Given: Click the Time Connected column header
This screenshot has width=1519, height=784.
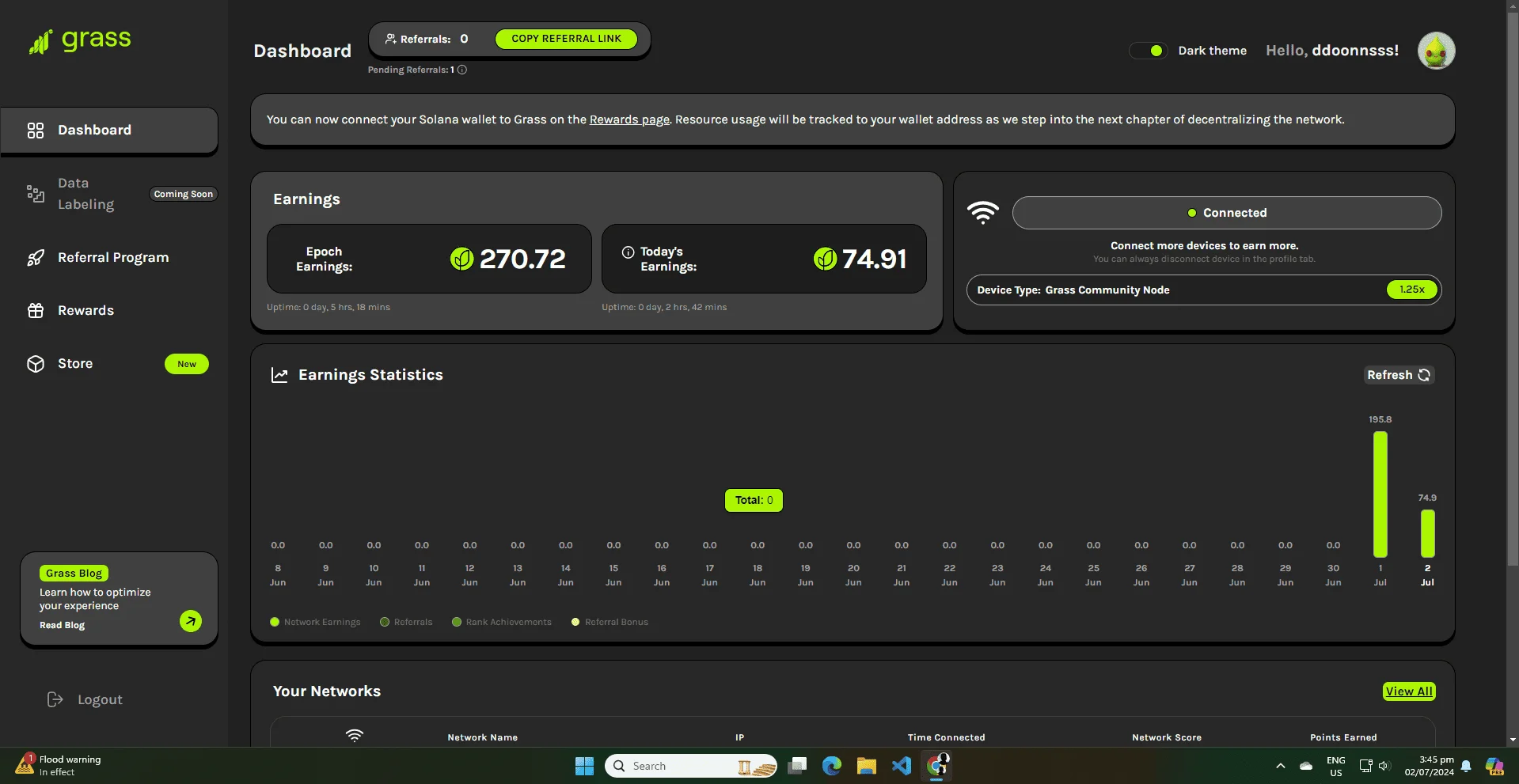Looking at the screenshot, I should click(947, 737).
